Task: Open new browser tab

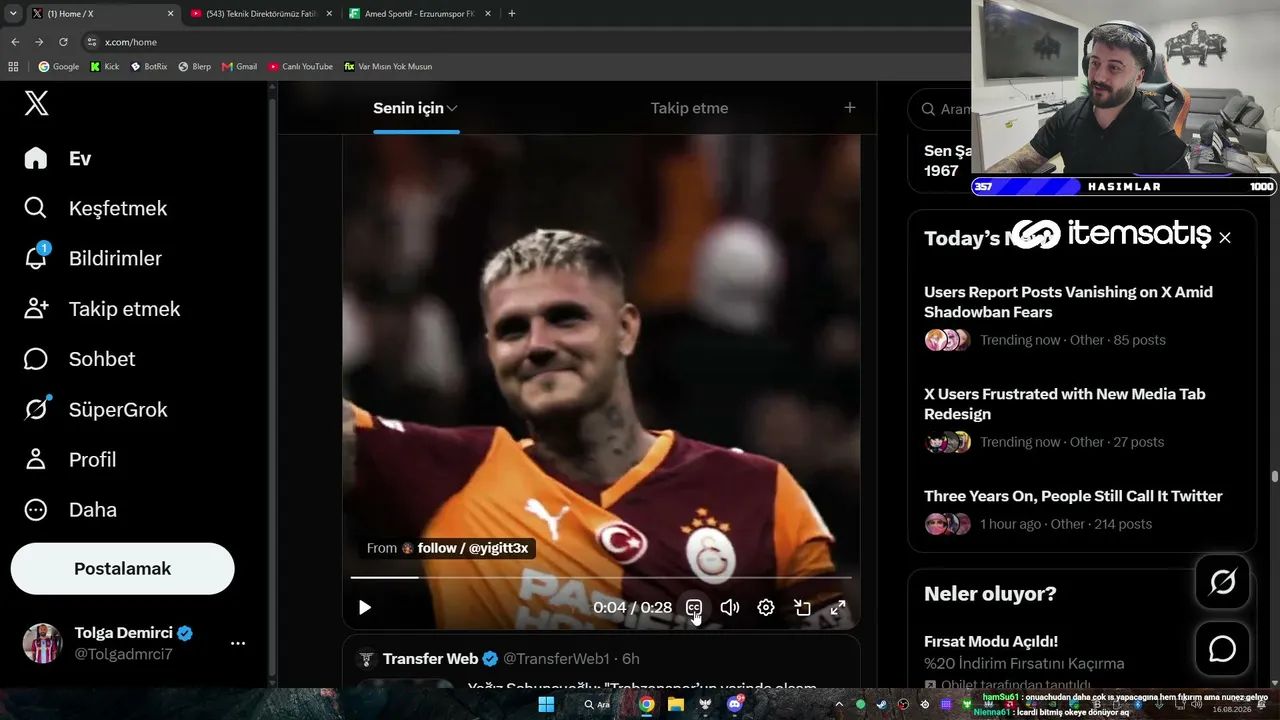Action: [x=512, y=14]
